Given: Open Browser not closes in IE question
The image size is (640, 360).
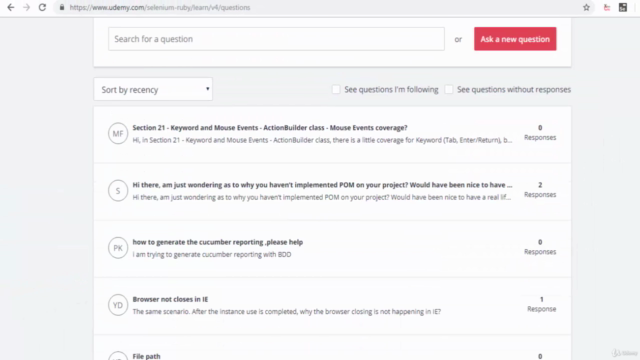Looking at the screenshot, I should pos(170,299).
